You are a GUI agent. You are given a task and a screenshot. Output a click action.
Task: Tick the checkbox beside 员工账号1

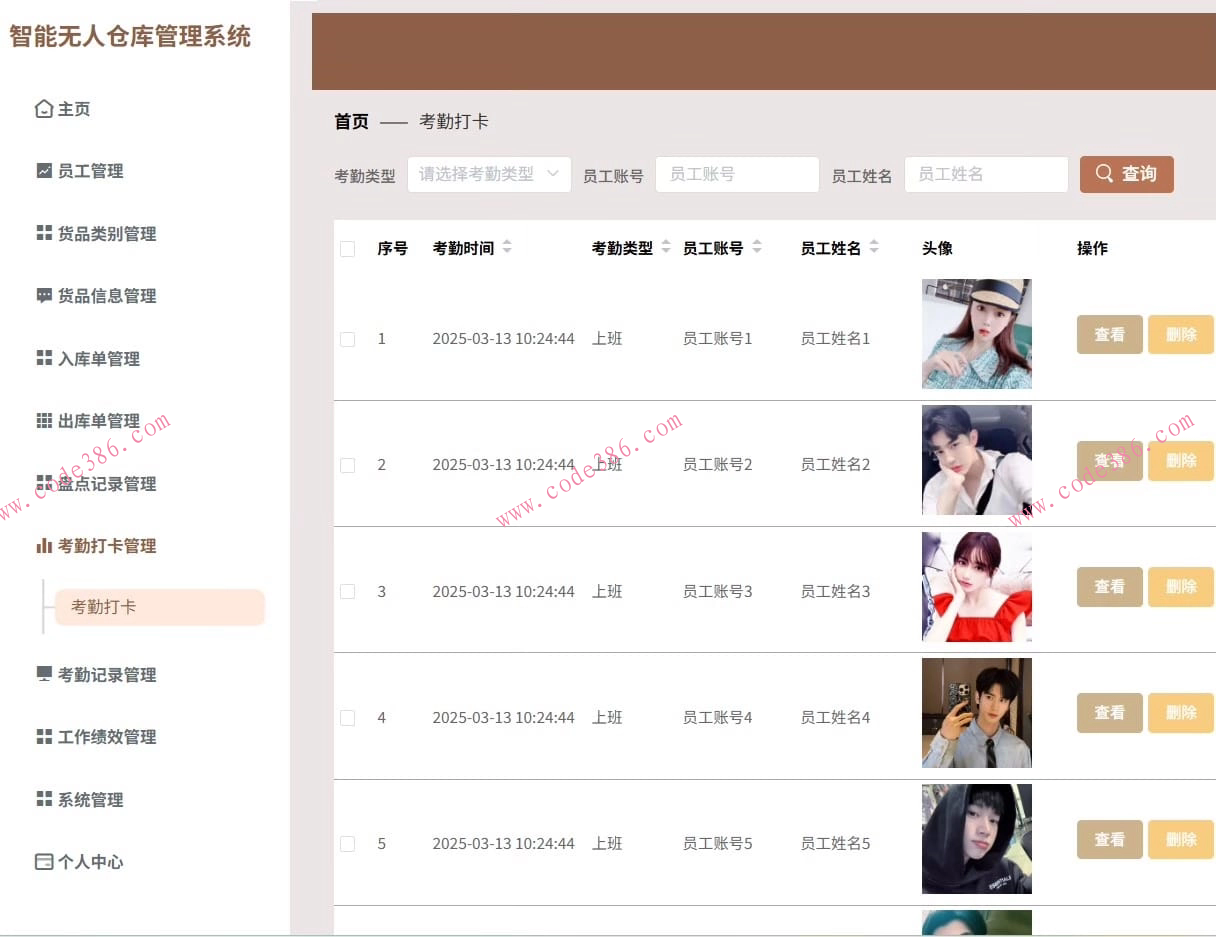click(x=347, y=339)
